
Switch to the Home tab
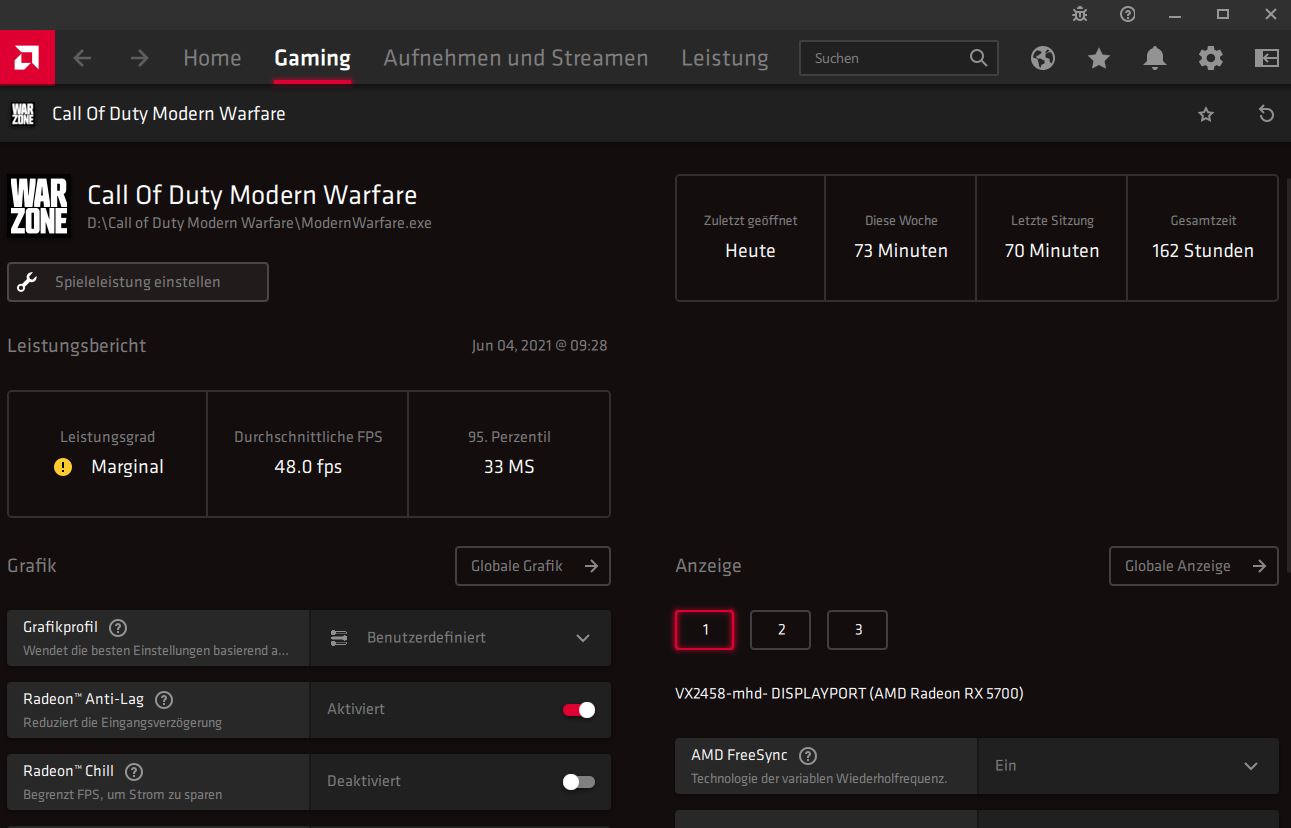pyautogui.click(x=212, y=58)
